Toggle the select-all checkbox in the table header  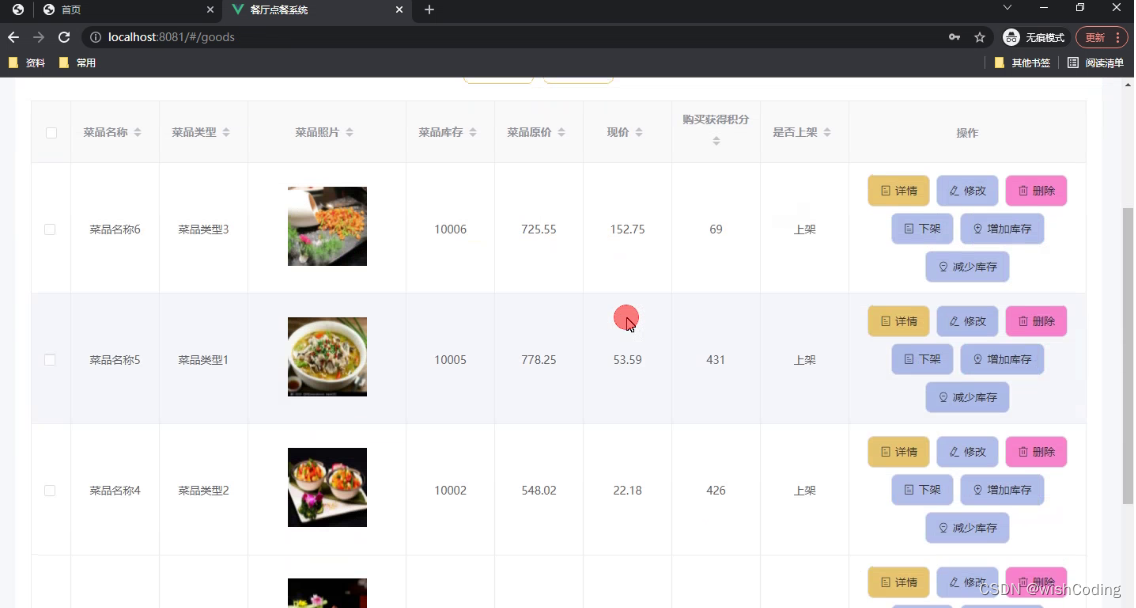[x=50, y=131]
